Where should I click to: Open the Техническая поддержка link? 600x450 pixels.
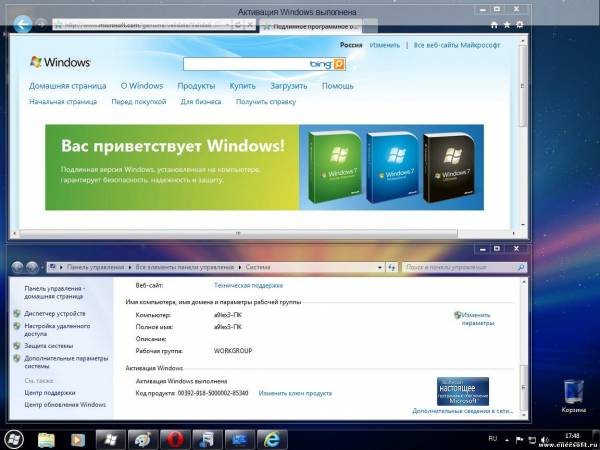click(248, 285)
